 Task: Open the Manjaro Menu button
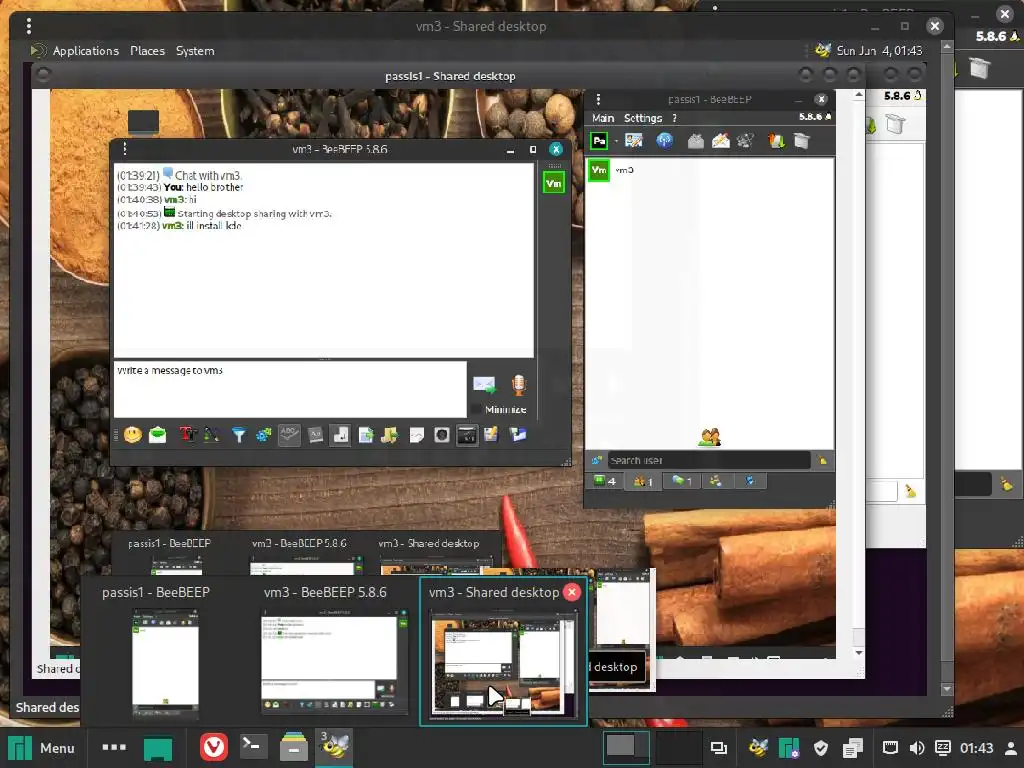click(x=41, y=748)
